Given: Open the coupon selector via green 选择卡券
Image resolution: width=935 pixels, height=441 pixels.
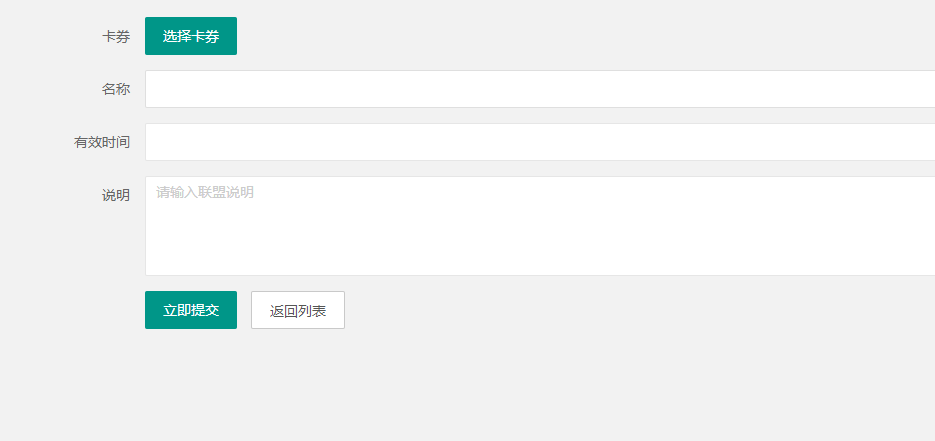Looking at the screenshot, I should click(191, 36).
